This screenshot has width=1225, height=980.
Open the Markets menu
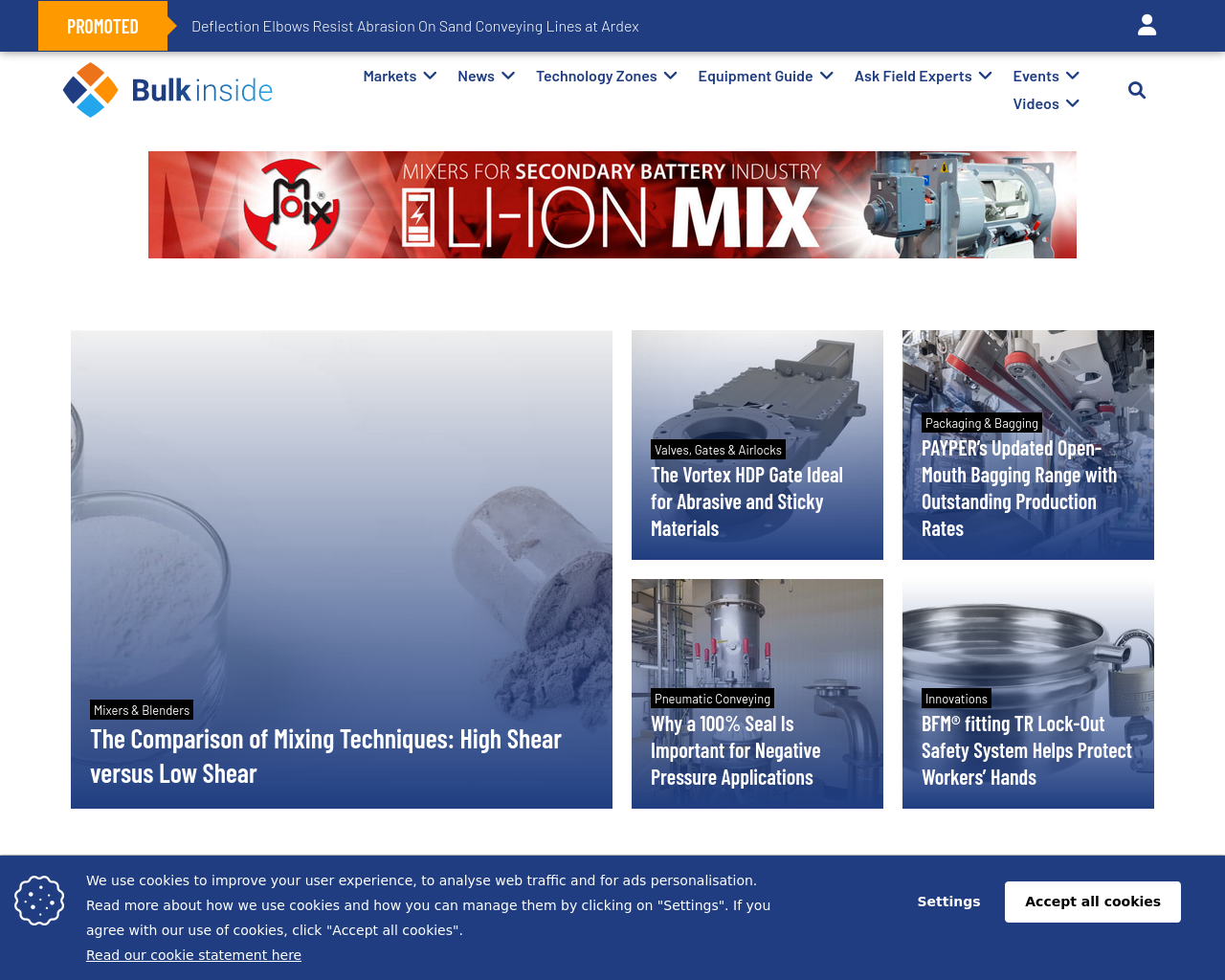click(x=390, y=76)
